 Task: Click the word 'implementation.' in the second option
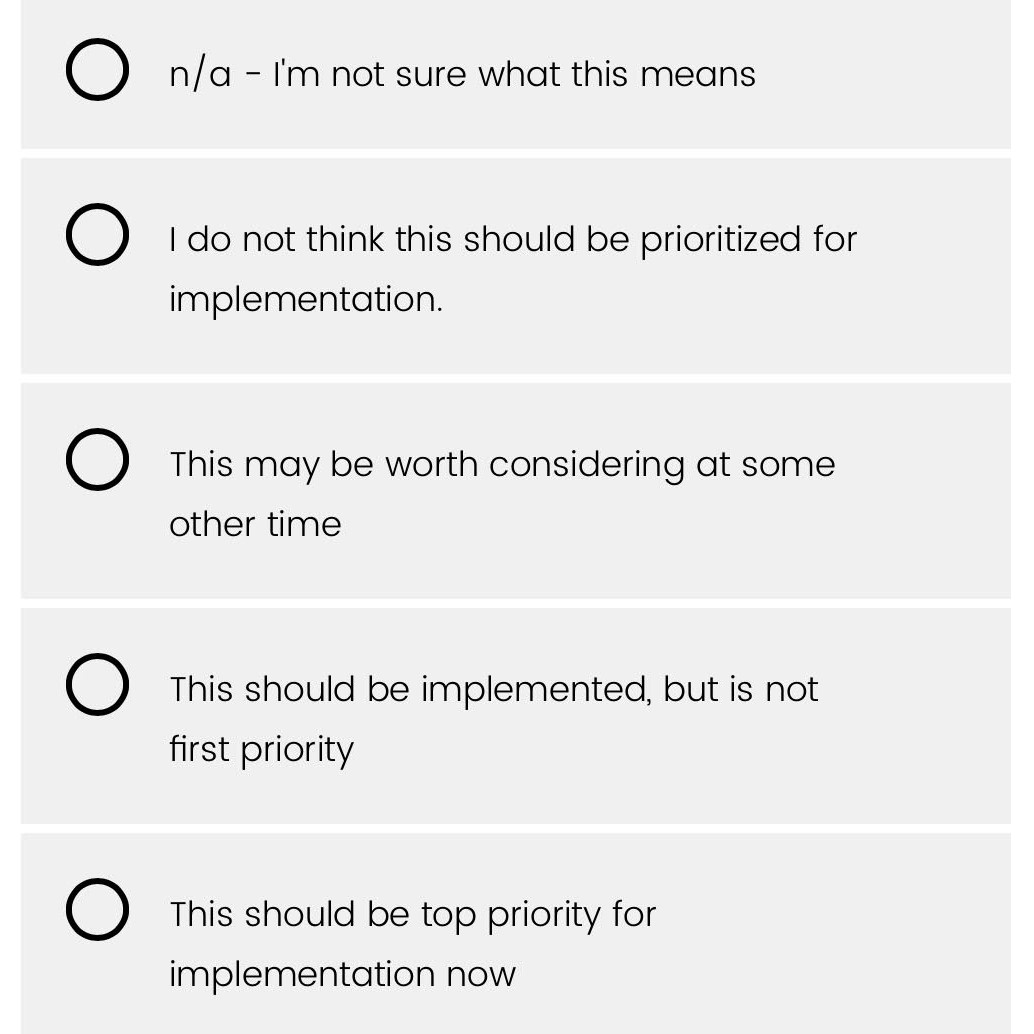click(305, 299)
